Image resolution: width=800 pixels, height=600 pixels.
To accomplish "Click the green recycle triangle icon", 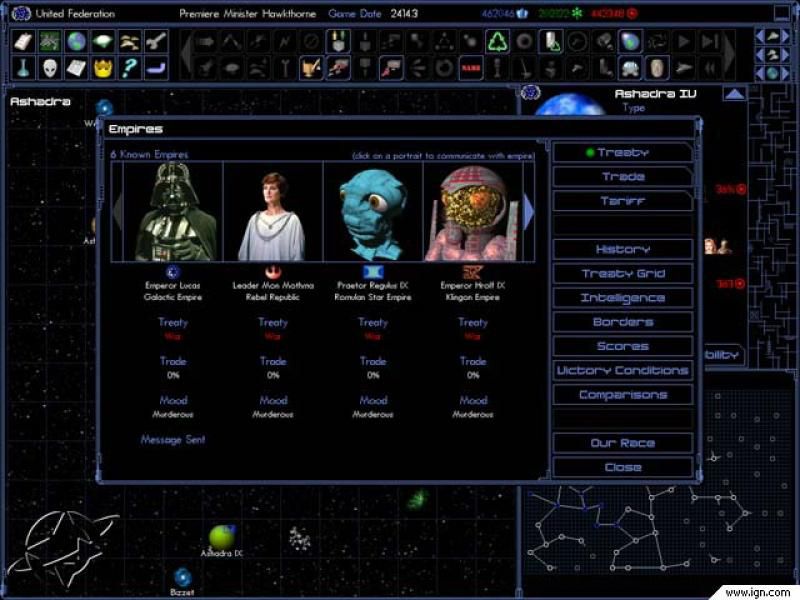I will click(497, 42).
